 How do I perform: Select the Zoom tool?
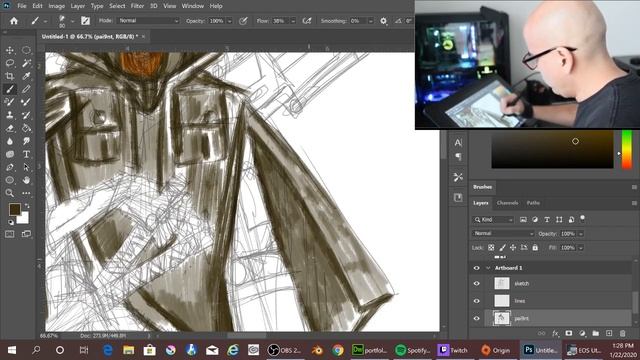[x=10, y=193]
